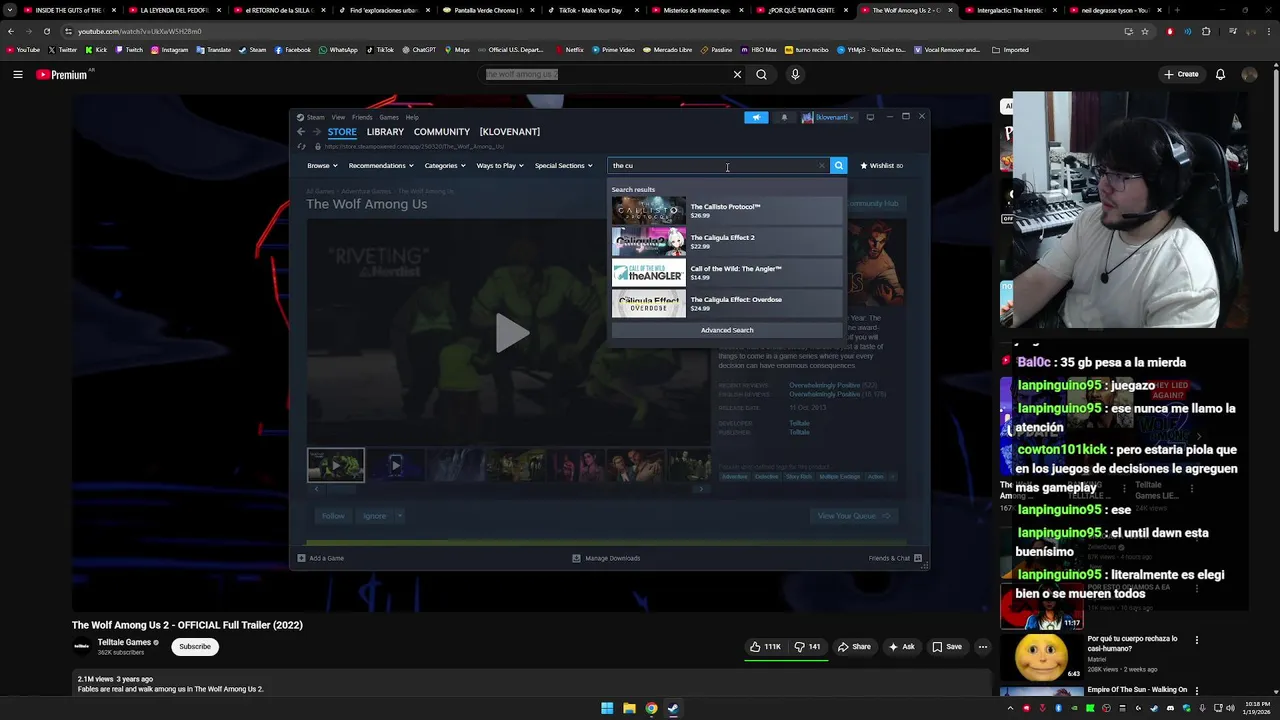Click the Steam search magnifier button
The width and height of the screenshot is (1280, 720).
point(839,166)
